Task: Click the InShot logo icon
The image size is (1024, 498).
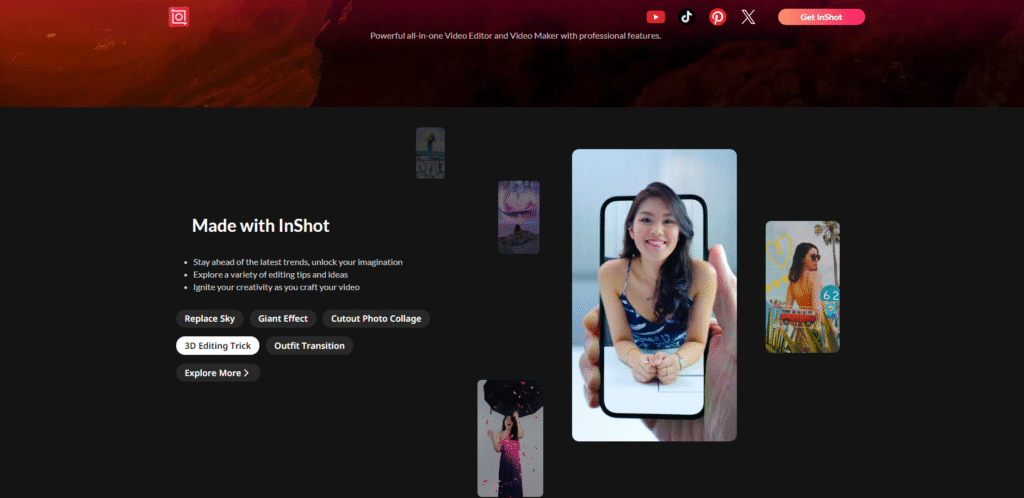Action: (179, 16)
